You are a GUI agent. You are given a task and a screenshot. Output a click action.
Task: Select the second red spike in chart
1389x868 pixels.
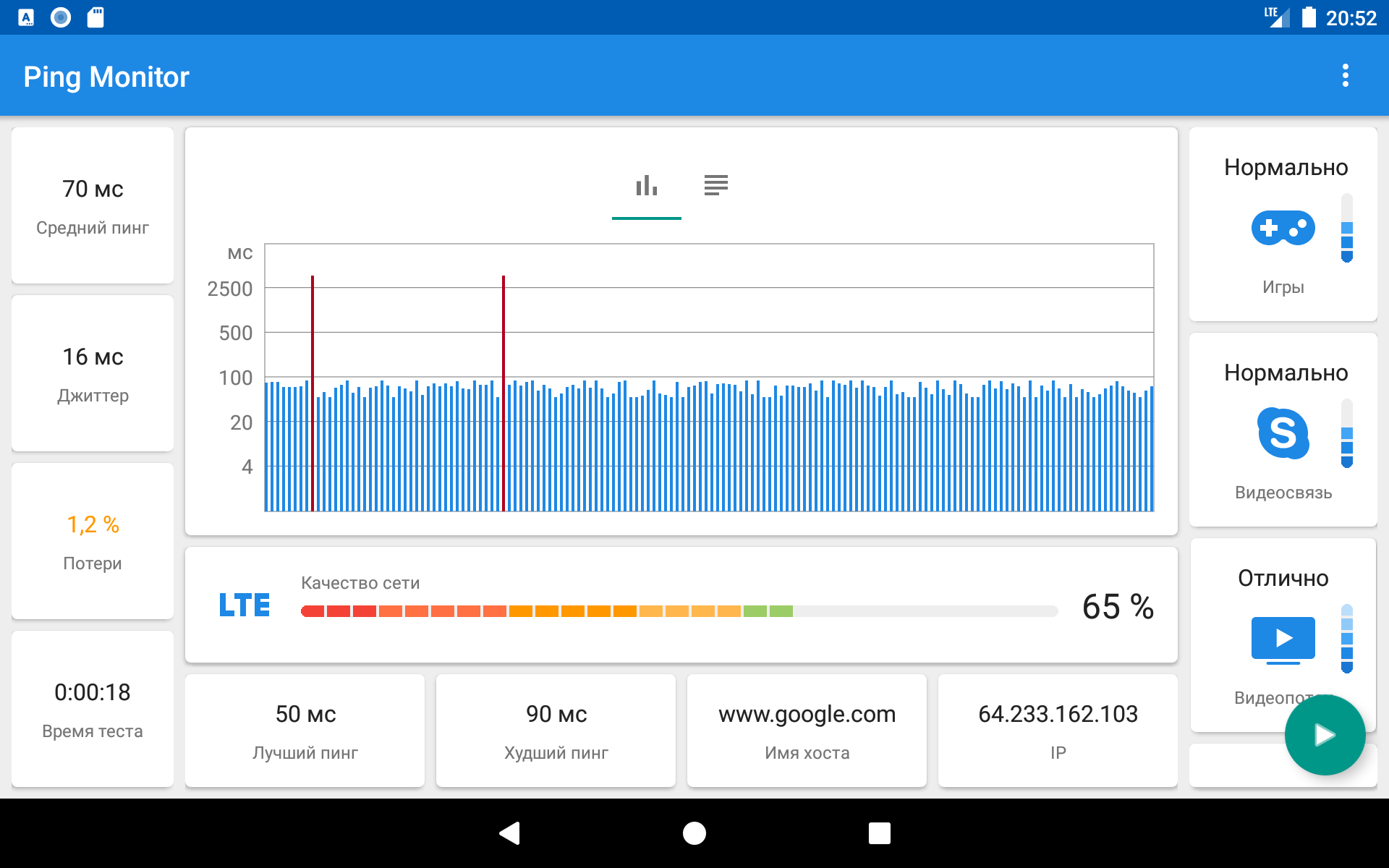(x=504, y=393)
